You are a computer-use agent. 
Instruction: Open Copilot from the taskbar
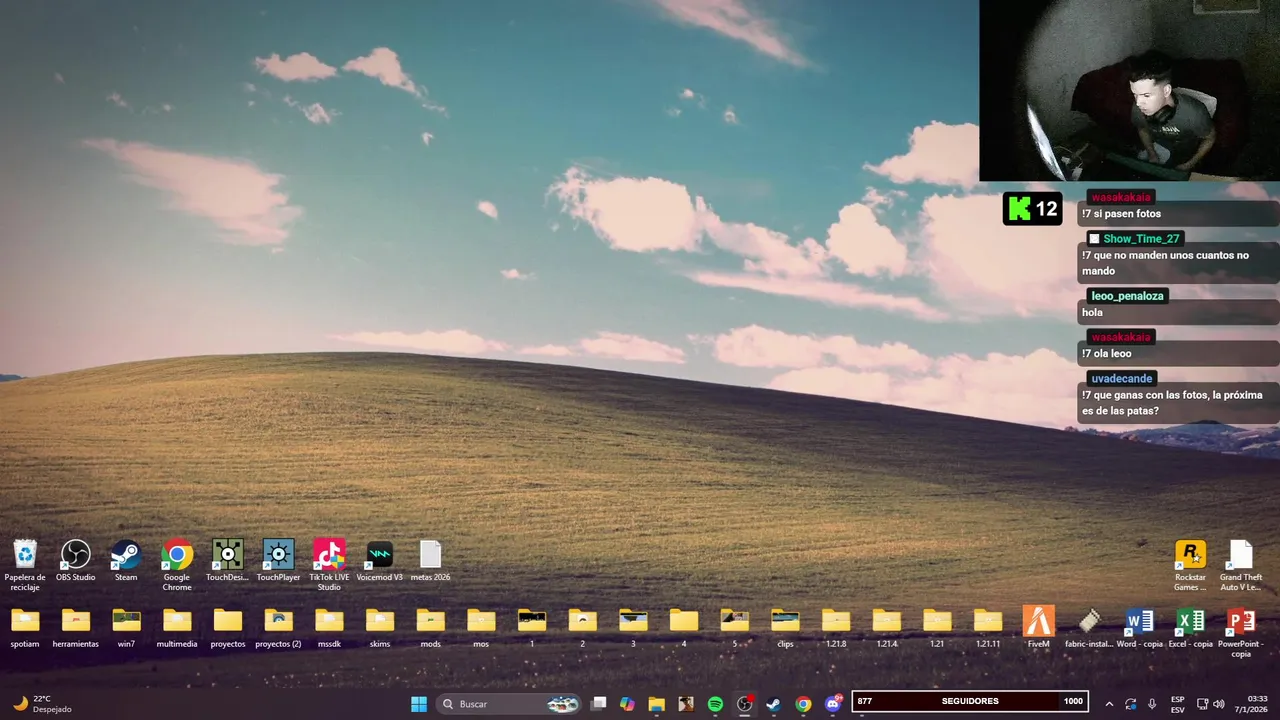tap(627, 704)
